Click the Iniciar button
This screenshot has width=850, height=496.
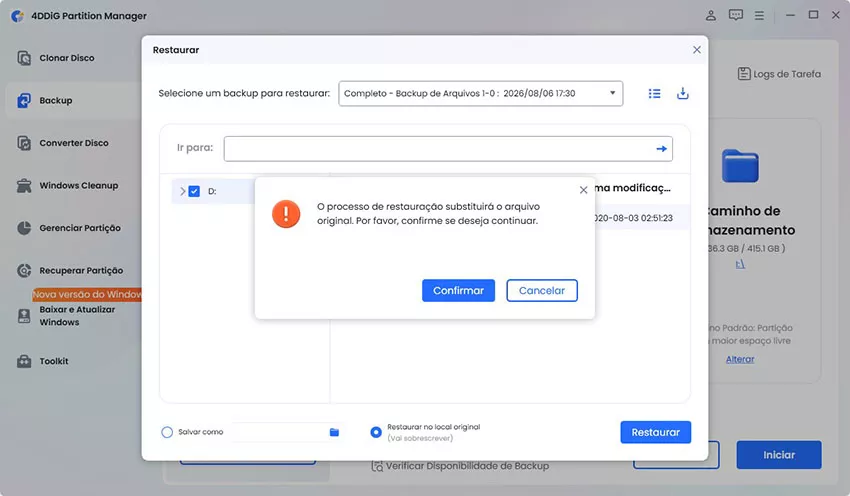[779, 455]
